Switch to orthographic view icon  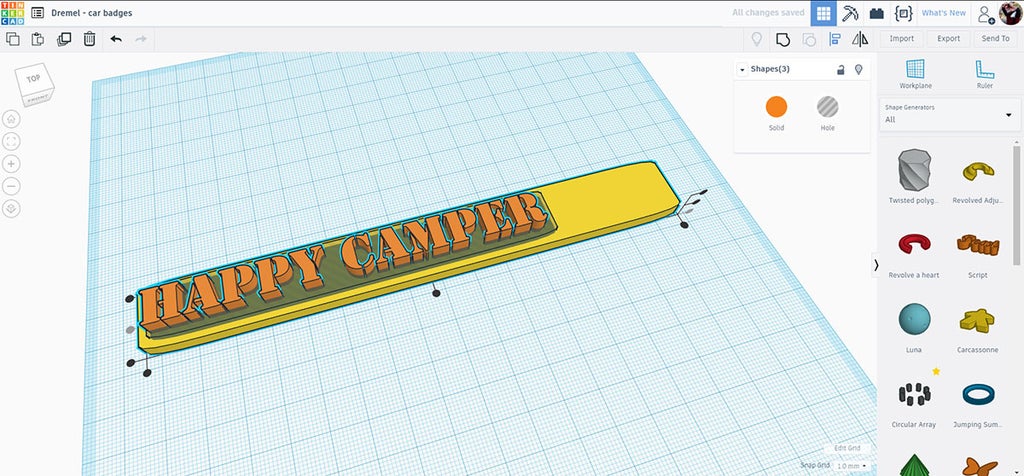coord(11,209)
